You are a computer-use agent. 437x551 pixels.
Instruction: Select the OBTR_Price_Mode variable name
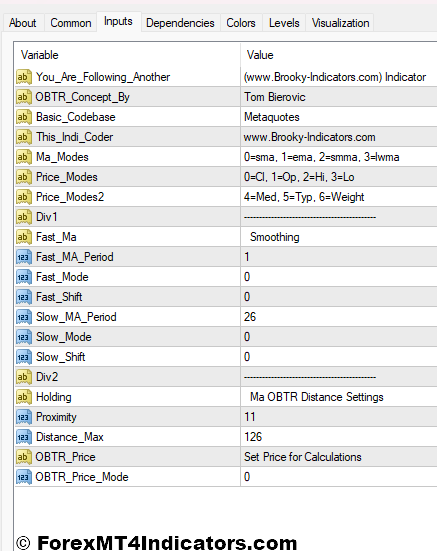82,477
